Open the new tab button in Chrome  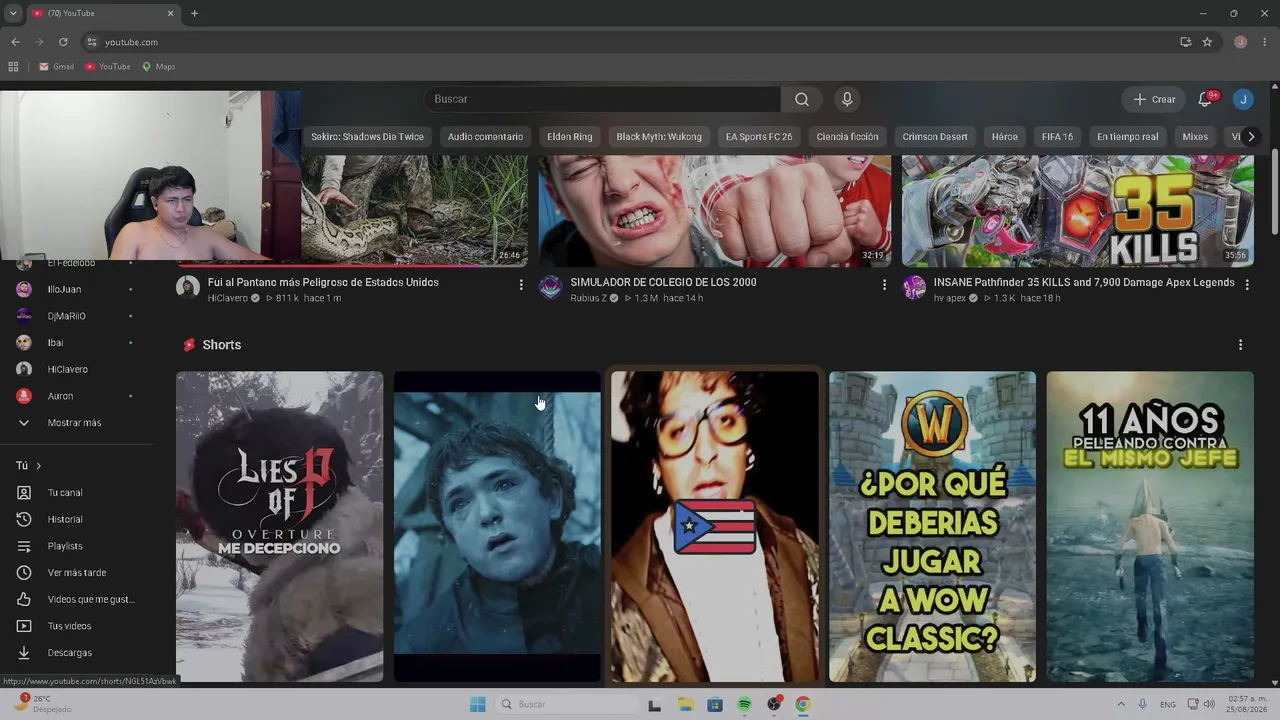[194, 13]
